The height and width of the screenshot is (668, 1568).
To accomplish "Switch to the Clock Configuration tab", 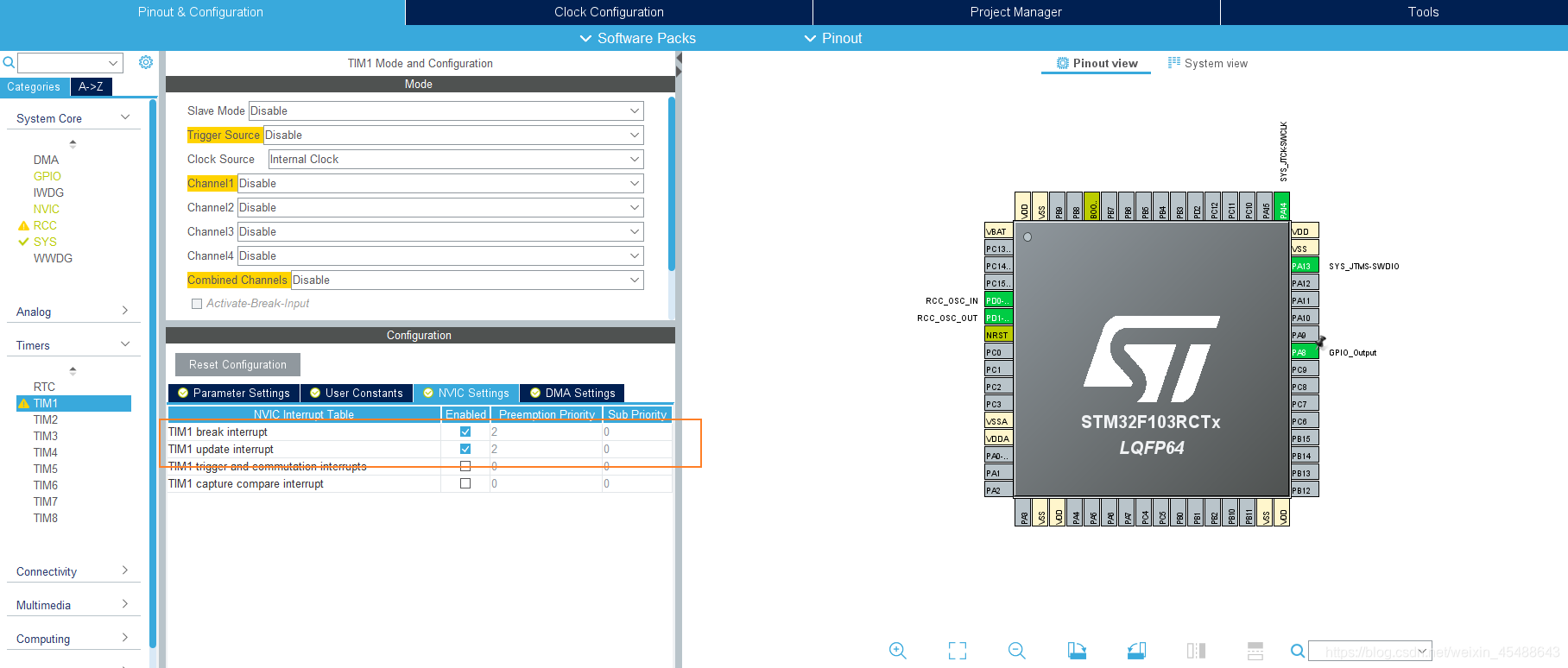I will (x=609, y=12).
